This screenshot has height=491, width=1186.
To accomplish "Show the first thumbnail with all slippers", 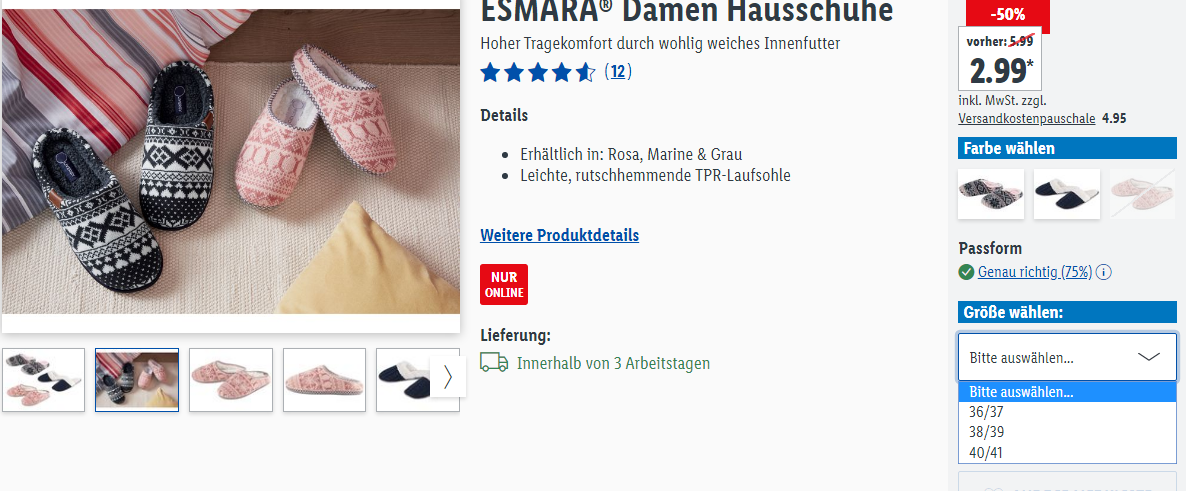I will click(43, 380).
